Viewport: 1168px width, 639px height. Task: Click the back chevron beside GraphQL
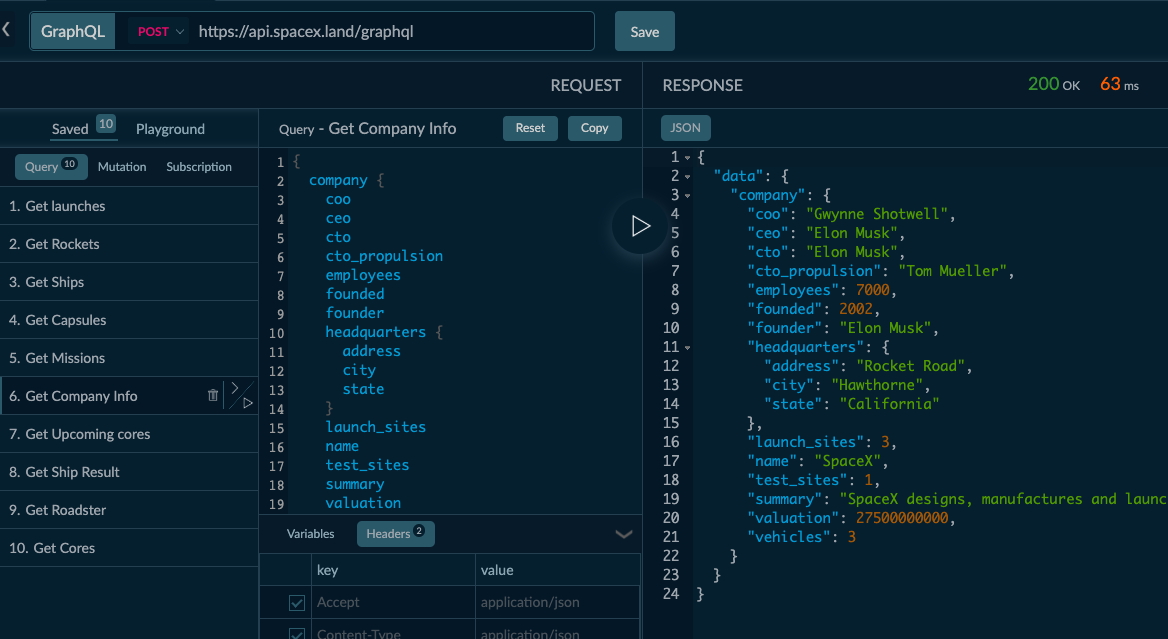(x=6, y=30)
